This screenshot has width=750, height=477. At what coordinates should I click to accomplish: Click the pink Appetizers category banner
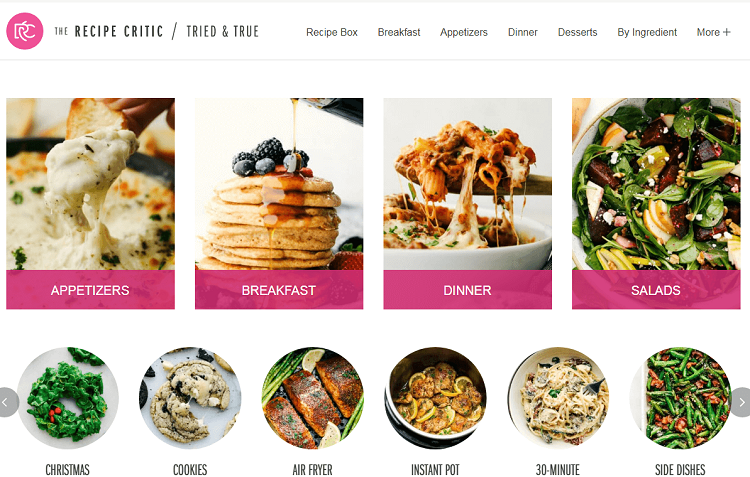[90, 290]
